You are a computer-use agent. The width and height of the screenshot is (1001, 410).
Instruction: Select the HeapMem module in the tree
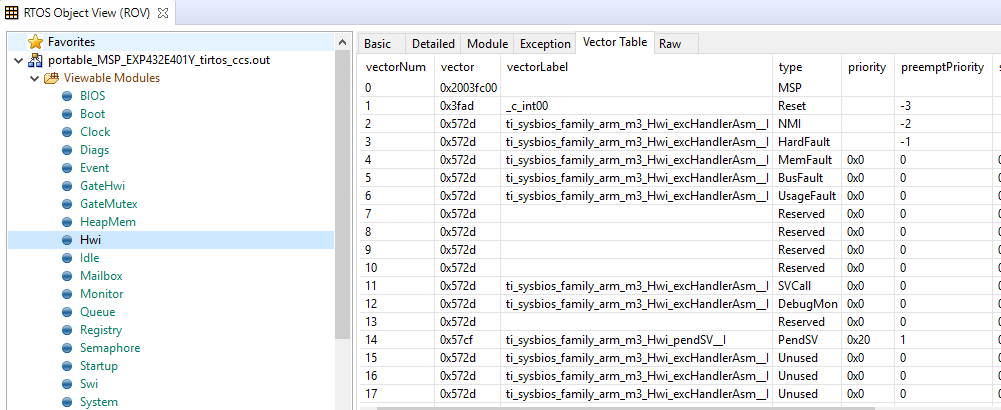point(107,222)
